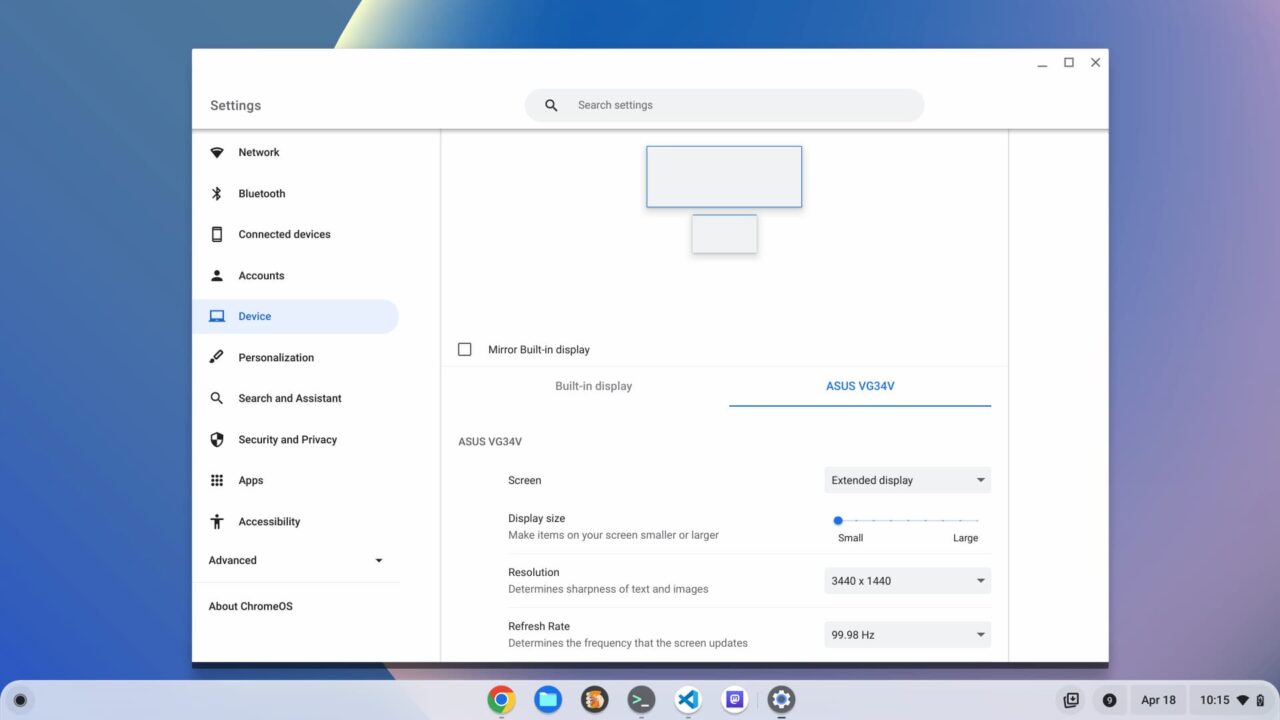Enable the Mirror Built-in display checkbox

(x=465, y=349)
